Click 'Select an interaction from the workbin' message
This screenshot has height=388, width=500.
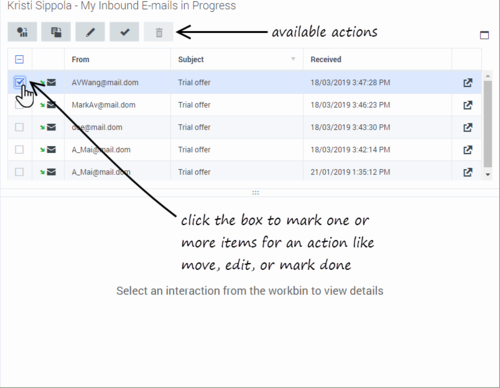[250, 291]
